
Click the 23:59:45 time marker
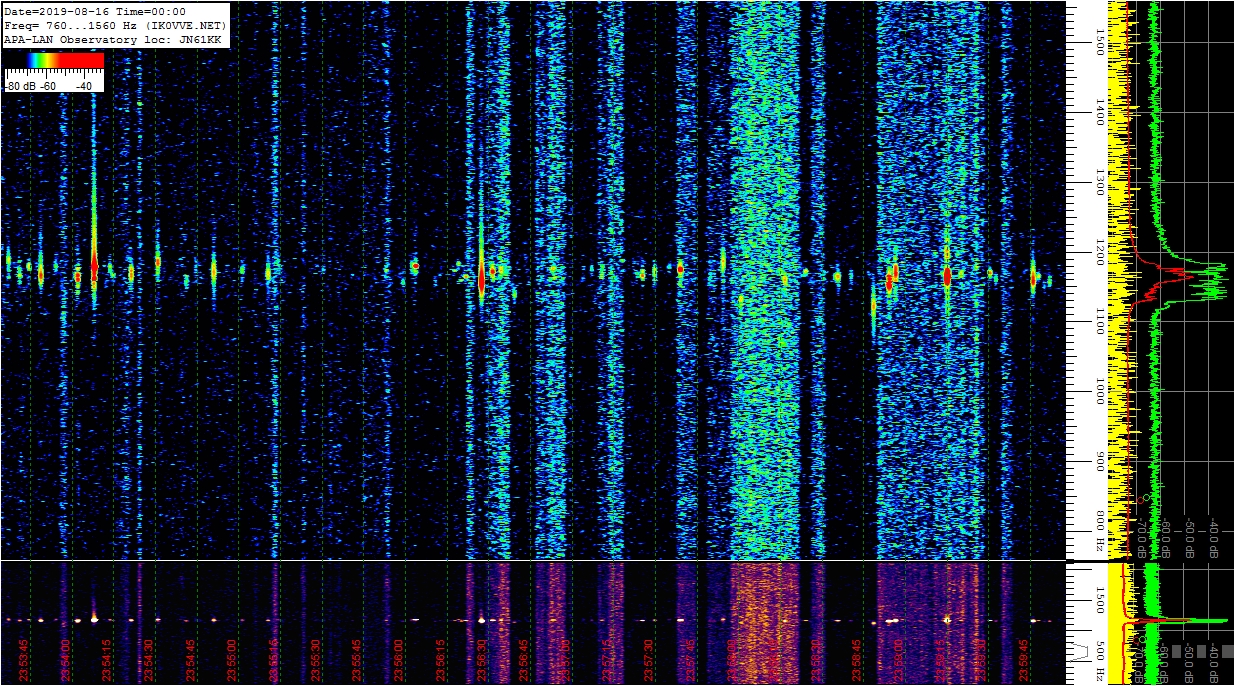pos(1025,660)
